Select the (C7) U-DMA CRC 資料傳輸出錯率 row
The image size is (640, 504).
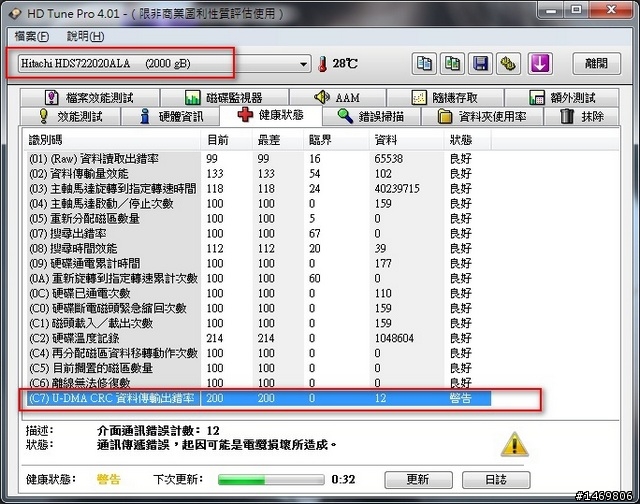(x=259, y=398)
